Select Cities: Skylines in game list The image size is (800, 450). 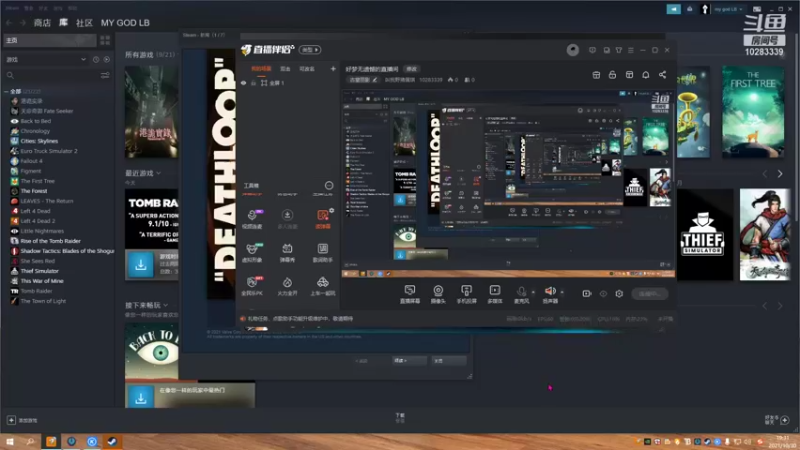39,141
